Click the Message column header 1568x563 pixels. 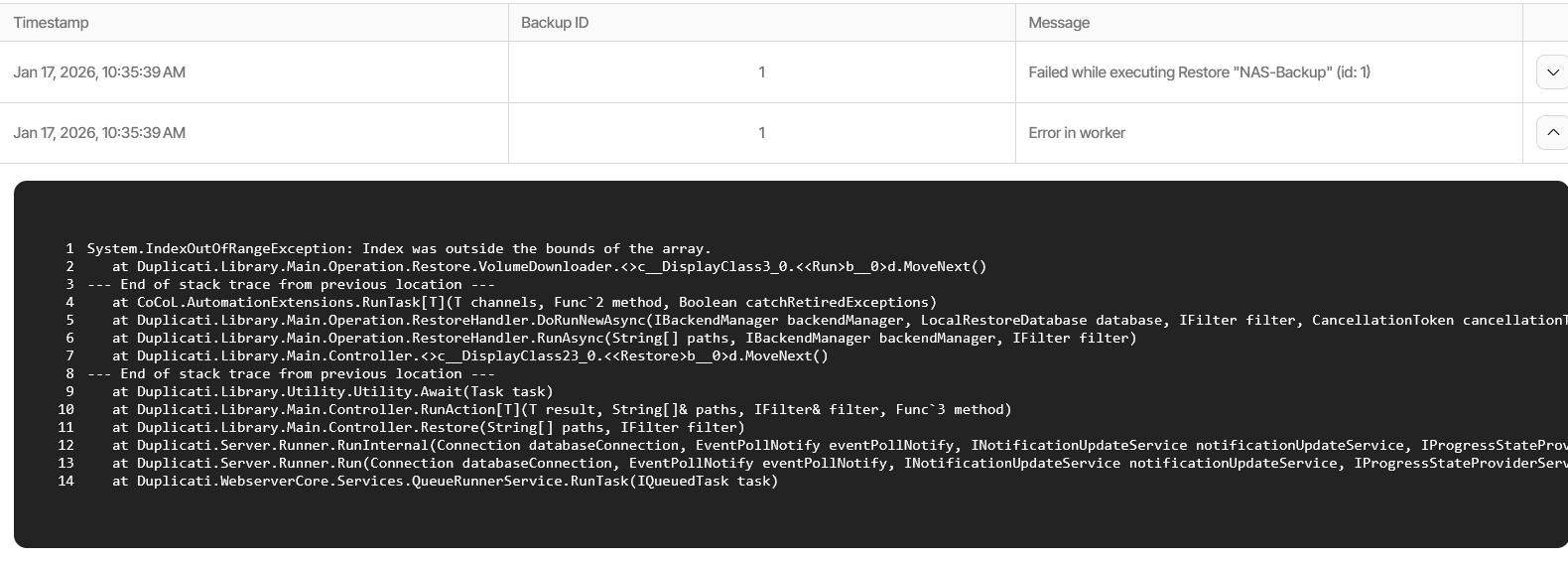(1059, 23)
